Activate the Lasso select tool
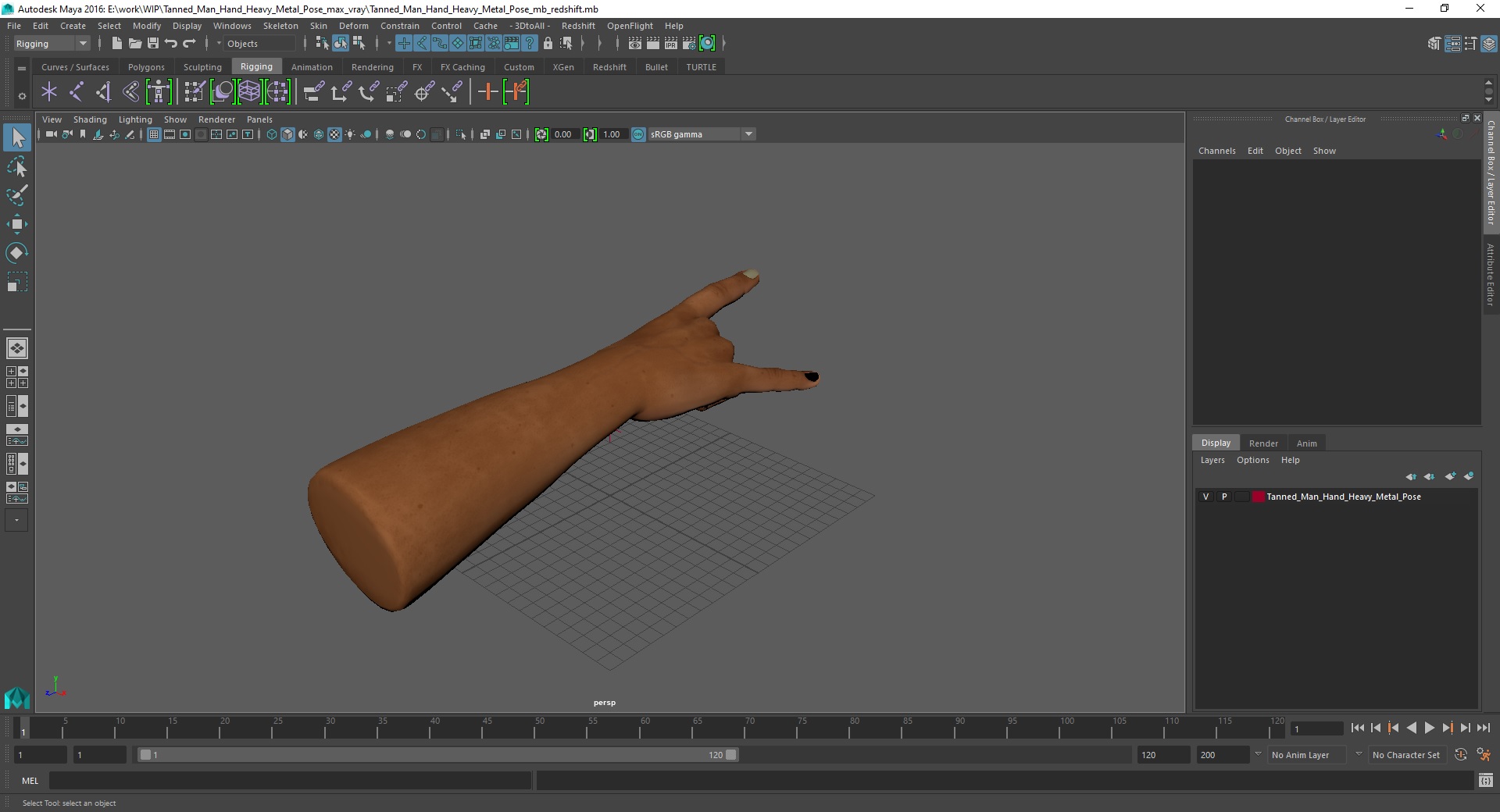 pos(17,167)
